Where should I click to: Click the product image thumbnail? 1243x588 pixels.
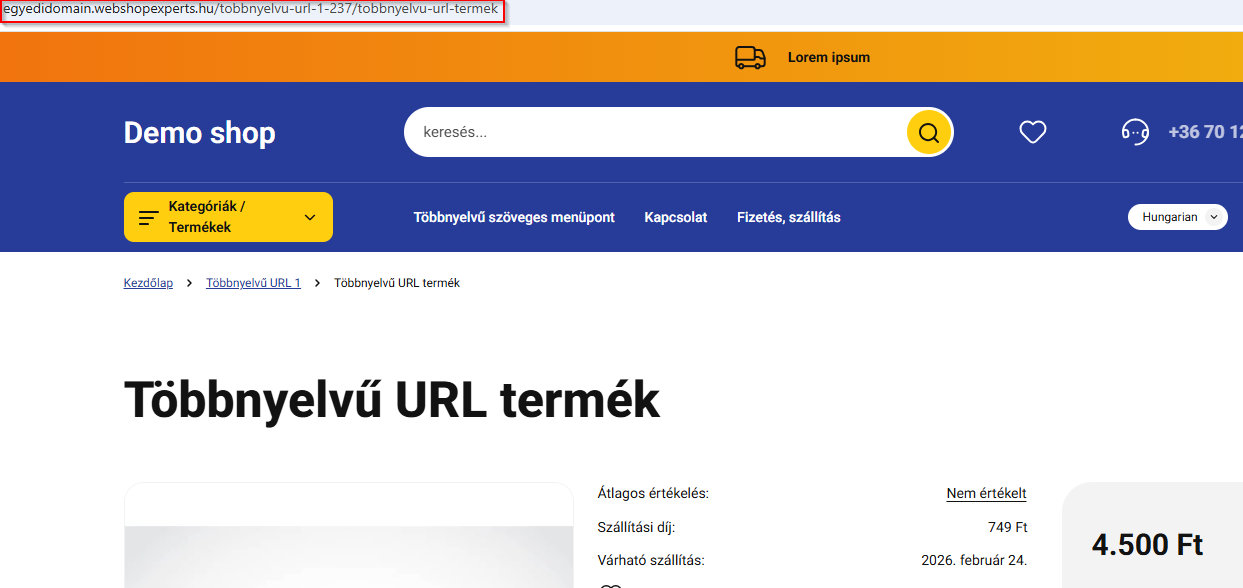point(348,535)
